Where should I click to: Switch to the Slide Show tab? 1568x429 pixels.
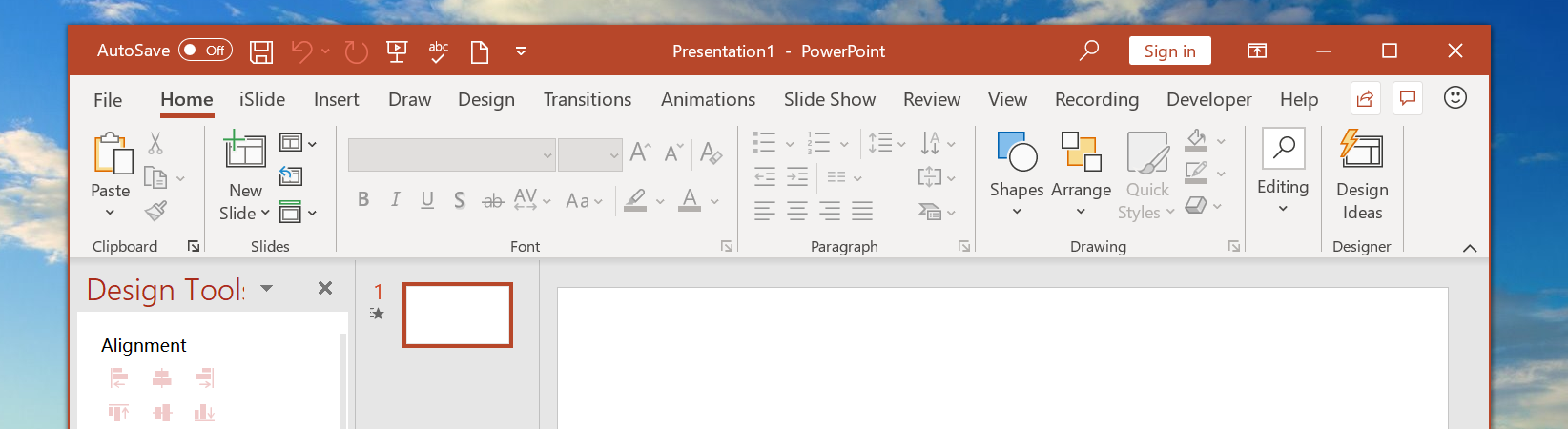(830, 99)
